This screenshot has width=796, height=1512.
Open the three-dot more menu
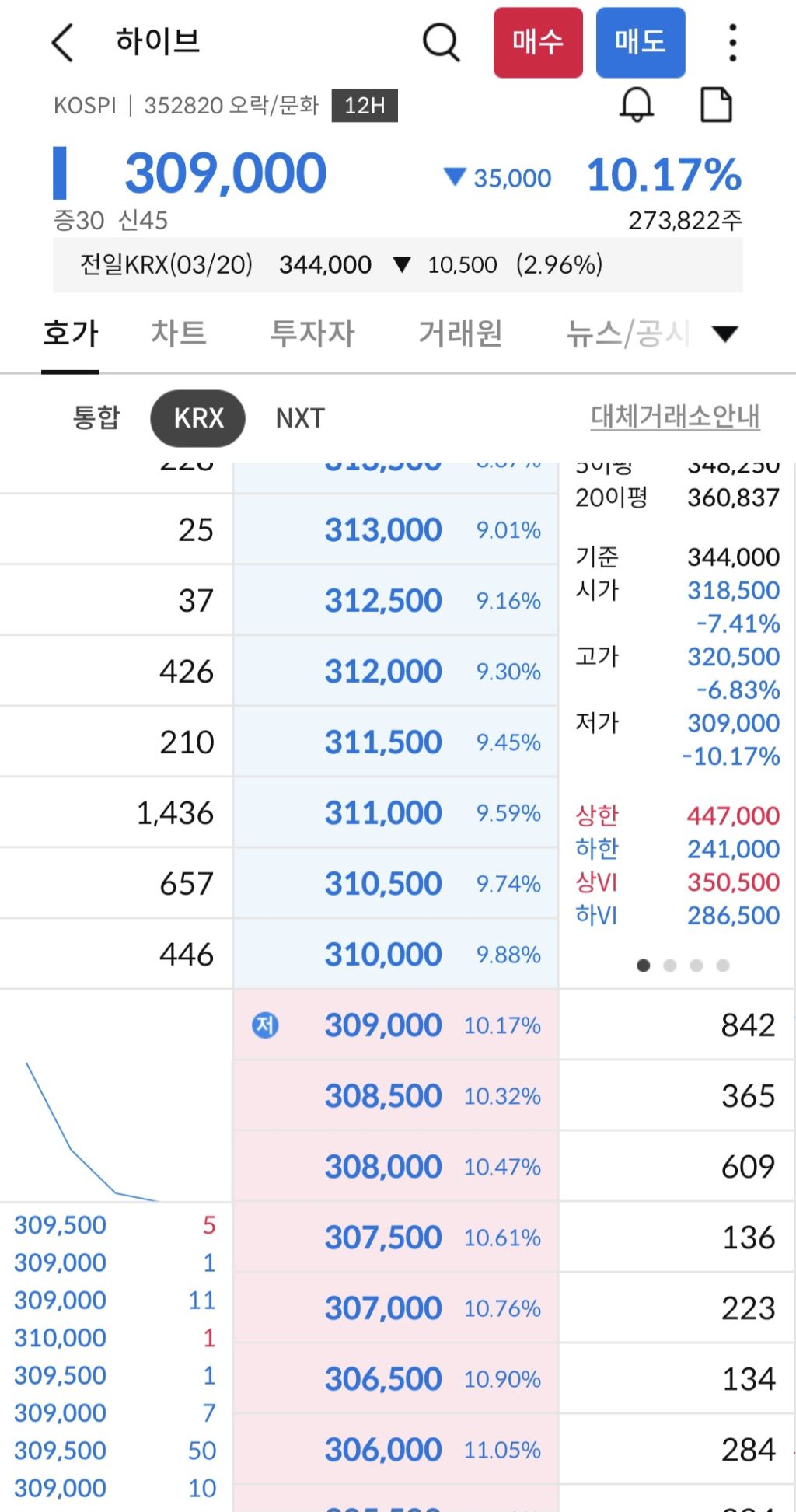point(732,42)
